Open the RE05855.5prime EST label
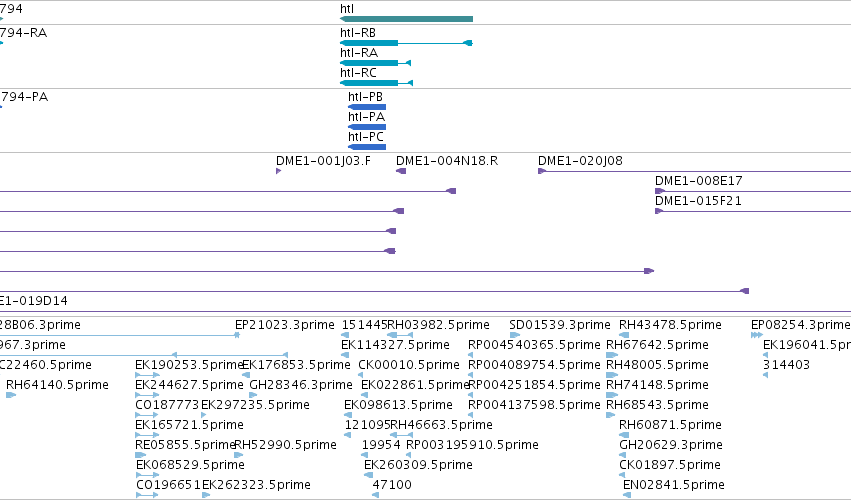 [185, 445]
